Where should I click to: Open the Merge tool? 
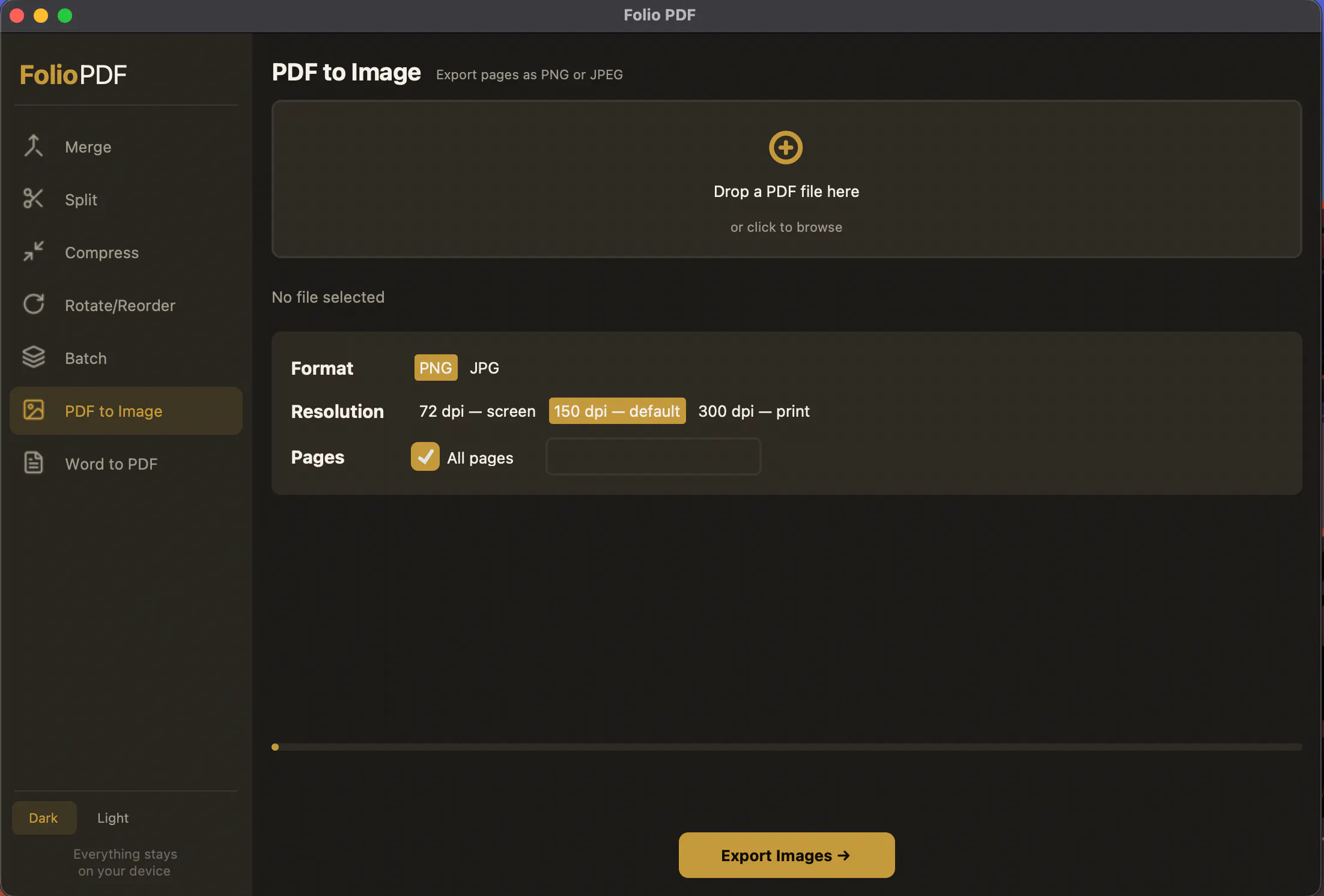[126, 147]
